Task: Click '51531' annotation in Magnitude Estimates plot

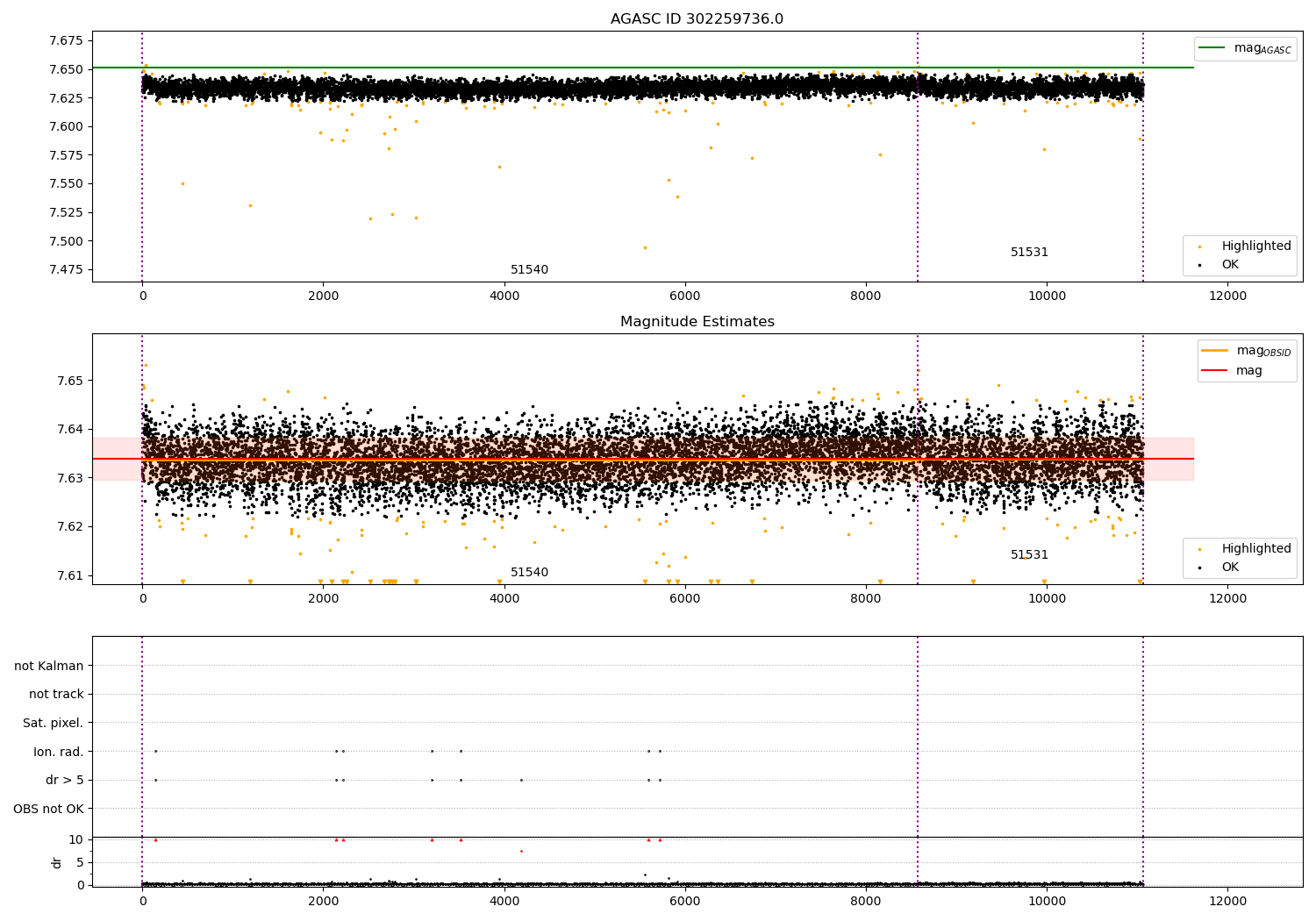Action: 1029,555
